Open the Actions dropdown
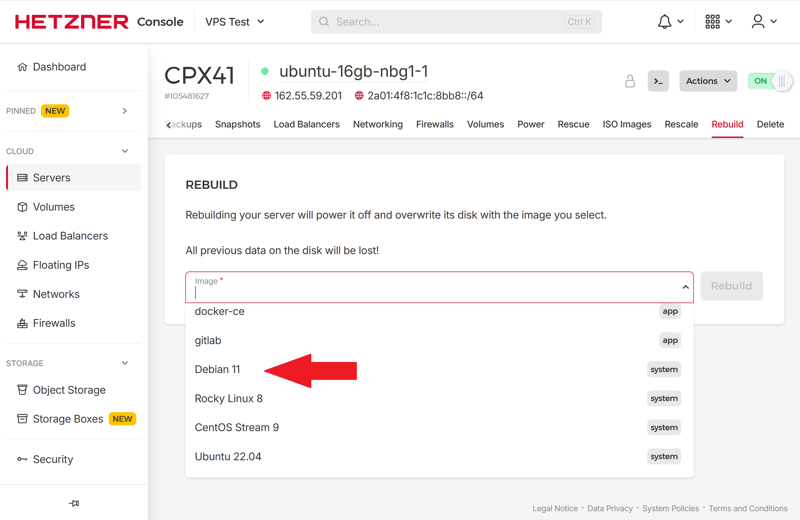The height and width of the screenshot is (520, 800). pyautogui.click(x=708, y=81)
